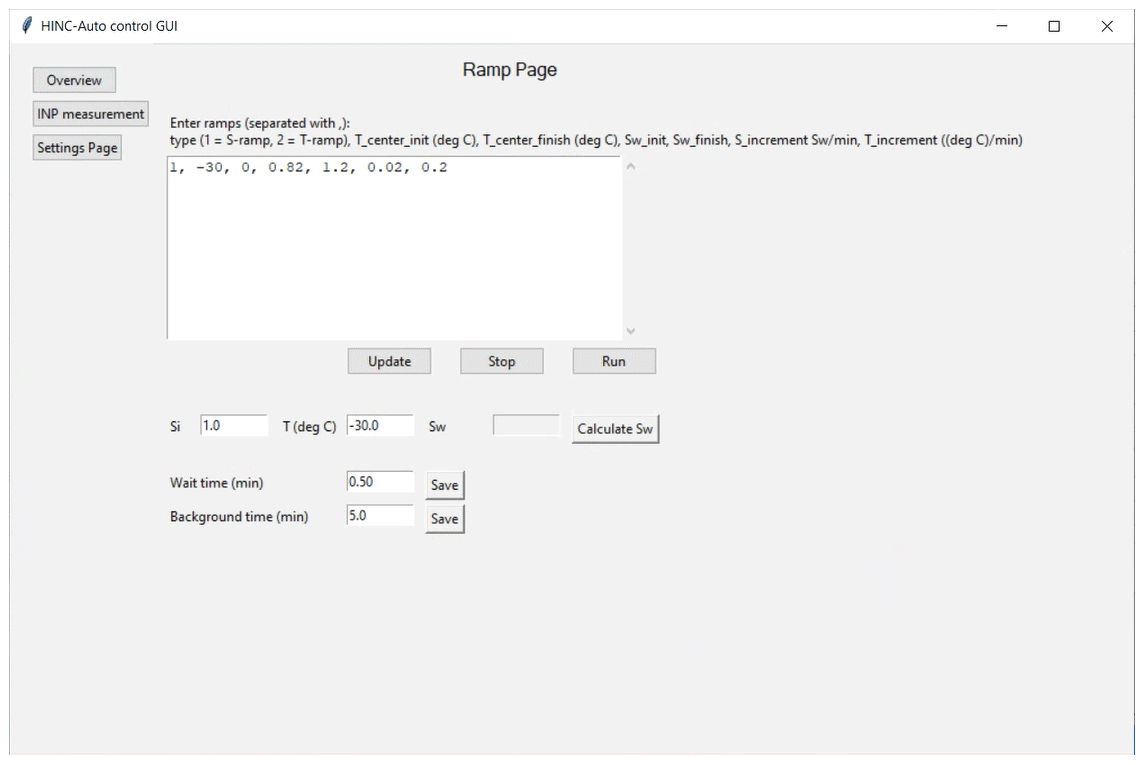Viewport: 1145px width, 765px height.
Task: Click the empty Sw result field
Action: (x=526, y=426)
